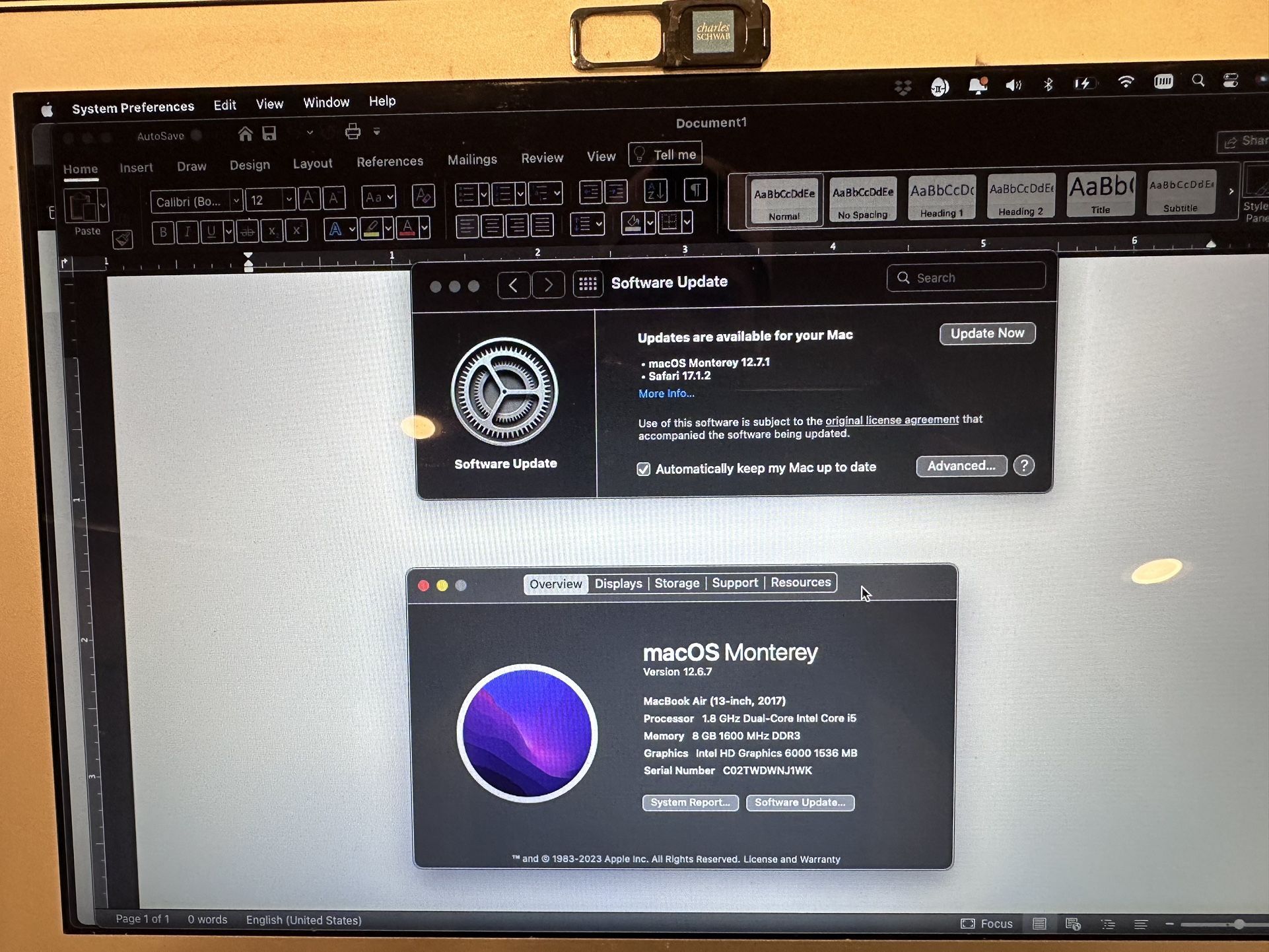Screen dimensions: 1269x952
Task: Open the Window menu in menu bar
Action: pyautogui.click(x=326, y=102)
